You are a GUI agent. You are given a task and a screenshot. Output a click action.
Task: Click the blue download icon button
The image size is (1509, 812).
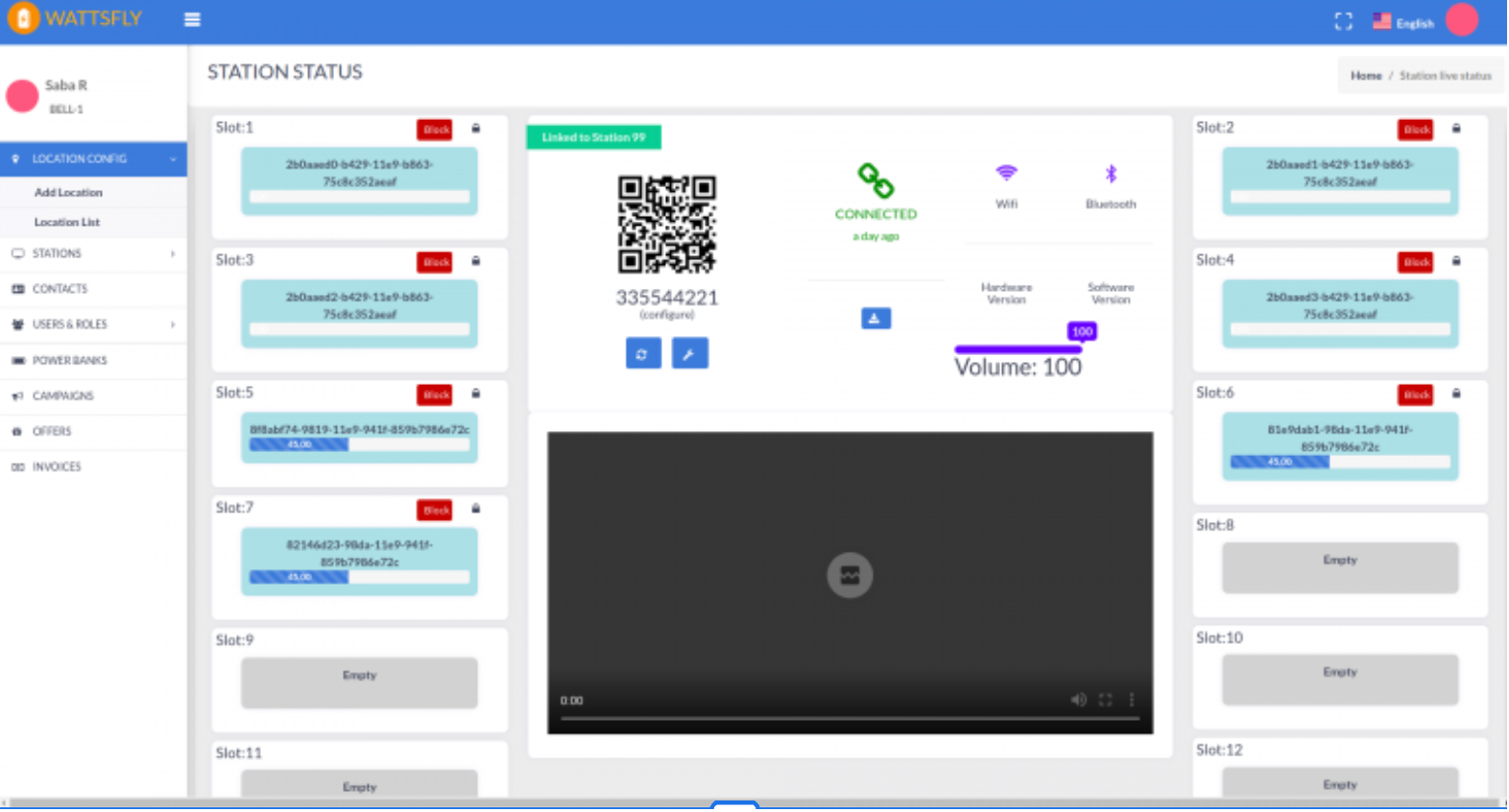[874, 319]
